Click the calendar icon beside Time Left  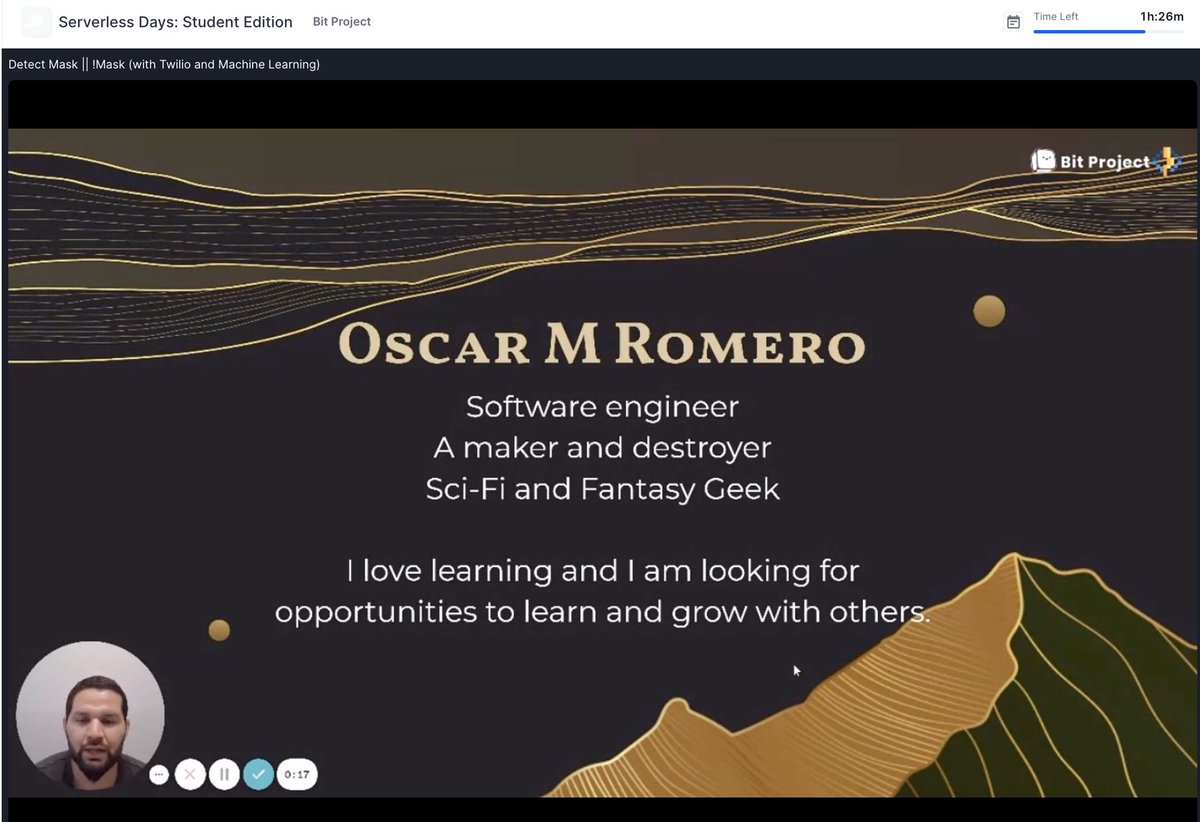(x=1013, y=22)
